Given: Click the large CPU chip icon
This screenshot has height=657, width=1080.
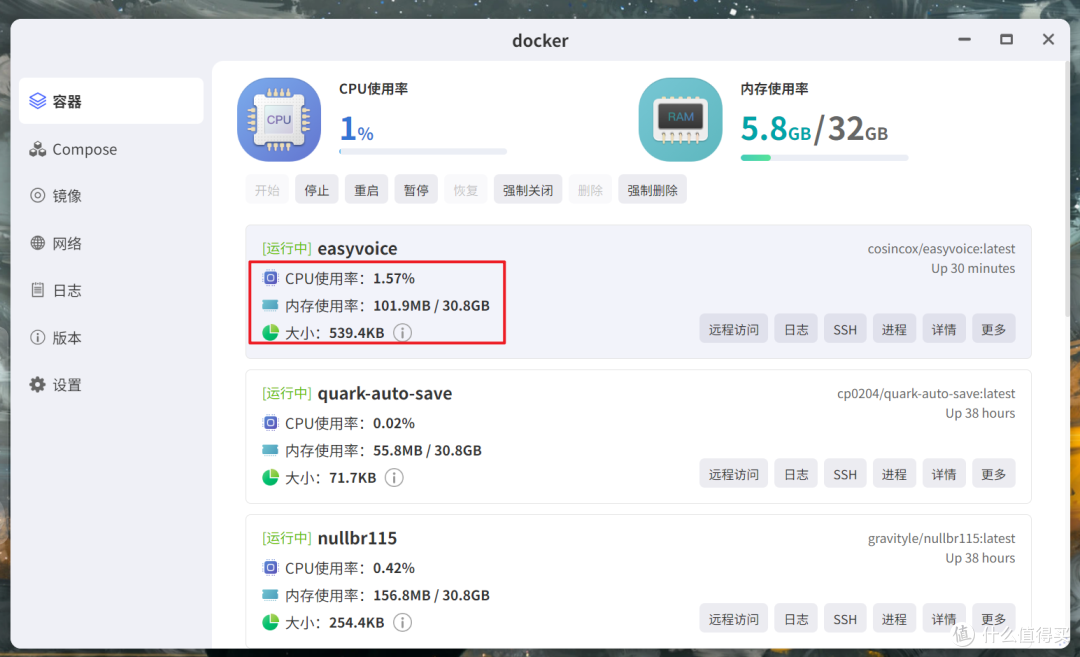Looking at the screenshot, I should point(279,119).
